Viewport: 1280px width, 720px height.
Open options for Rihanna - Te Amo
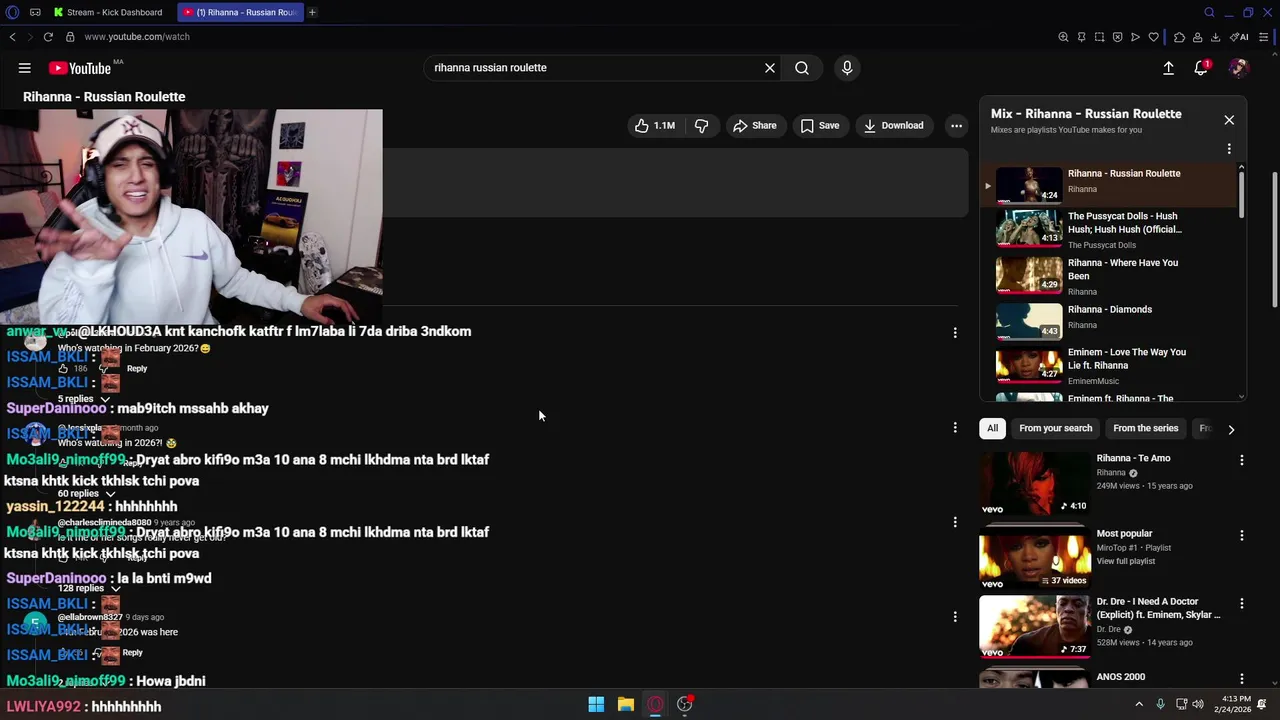pyautogui.click(x=1242, y=460)
